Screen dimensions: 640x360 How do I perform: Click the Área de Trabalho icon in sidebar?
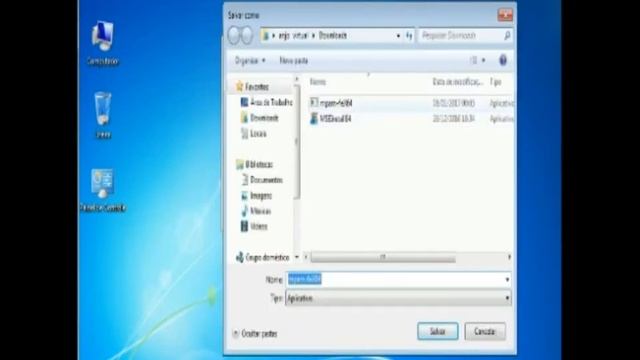click(244, 102)
